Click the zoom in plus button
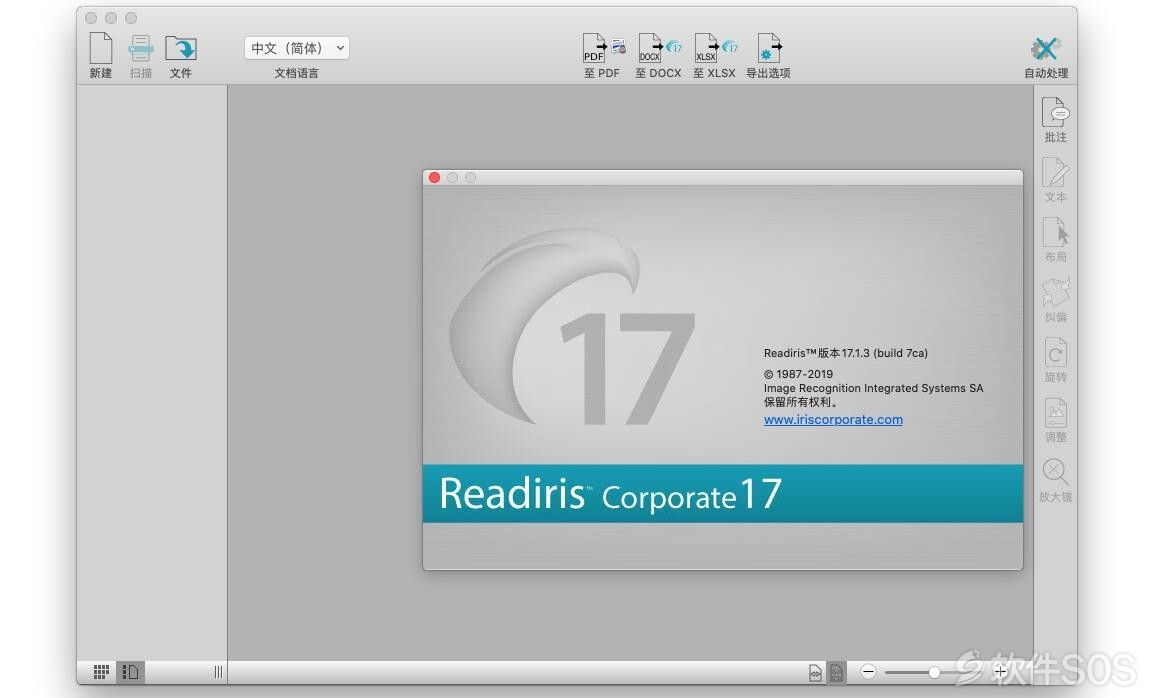This screenshot has height=698, width=1153. (1000, 672)
